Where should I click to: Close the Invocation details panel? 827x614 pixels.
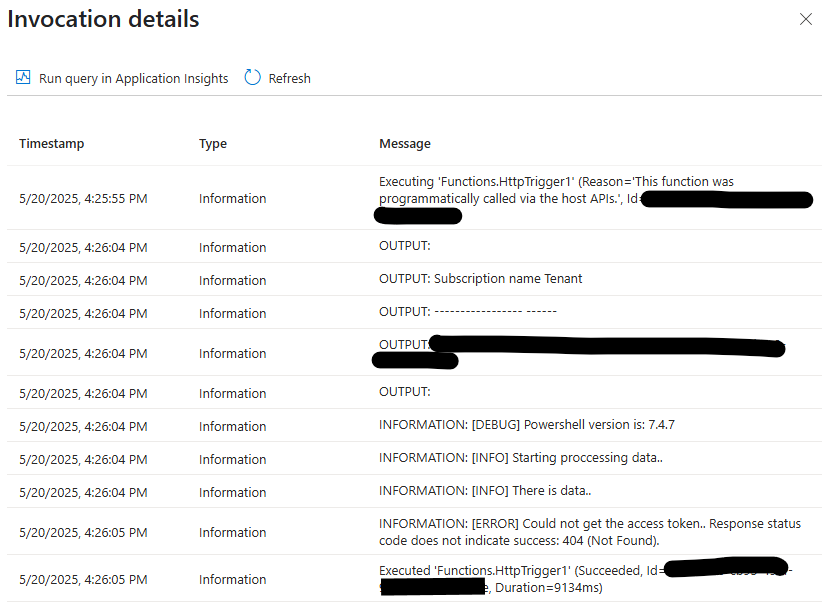tap(806, 18)
